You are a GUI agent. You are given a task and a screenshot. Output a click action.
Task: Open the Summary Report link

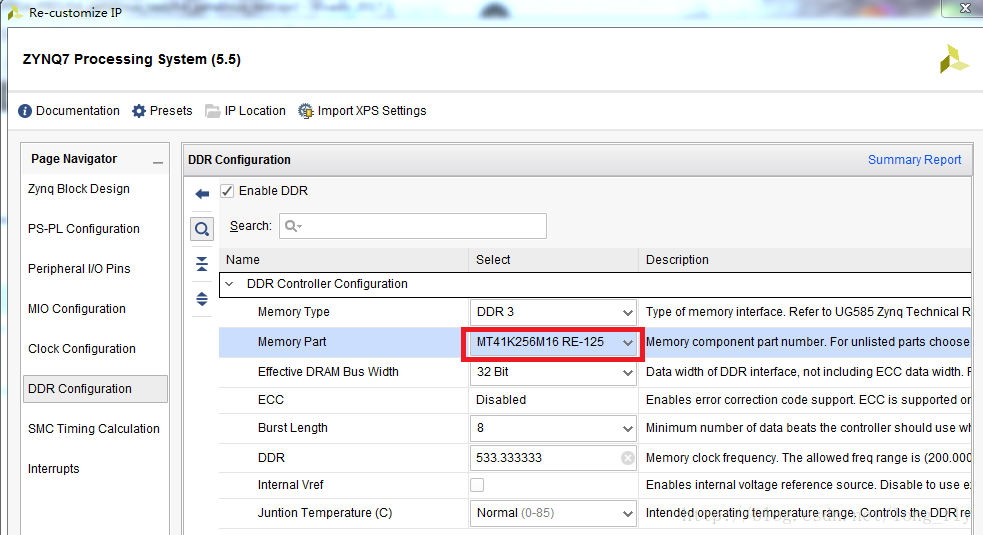pyautogui.click(x=914, y=160)
